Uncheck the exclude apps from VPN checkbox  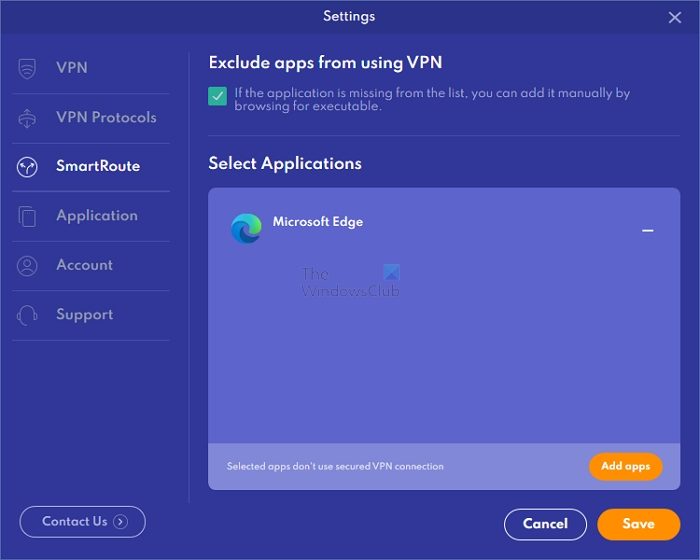click(x=217, y=96)
